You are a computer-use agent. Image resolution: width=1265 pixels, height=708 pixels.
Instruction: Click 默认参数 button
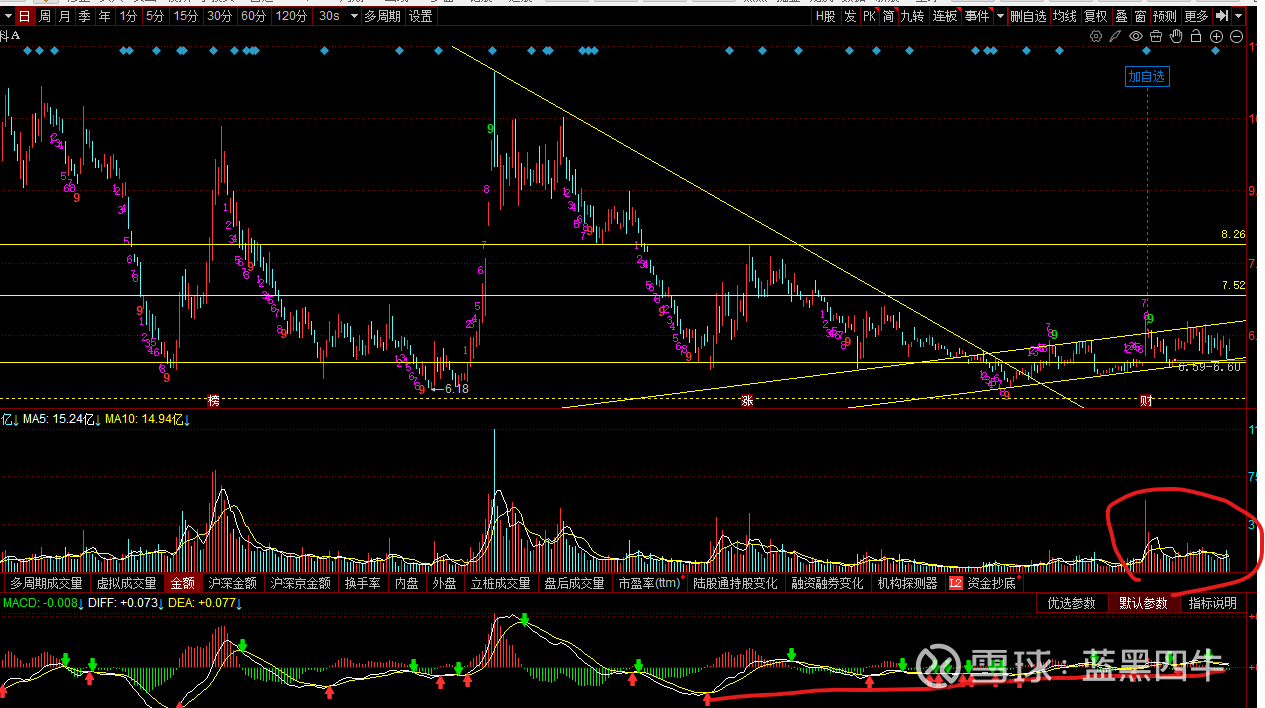point(1143,603)
